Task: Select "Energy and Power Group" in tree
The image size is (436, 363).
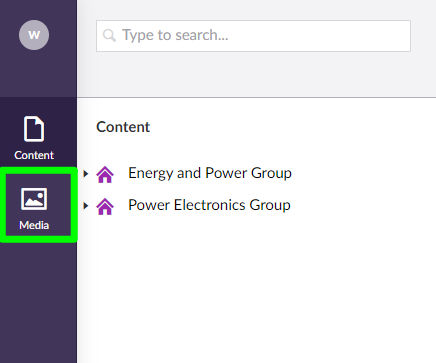Action: (x=210, y=173)
